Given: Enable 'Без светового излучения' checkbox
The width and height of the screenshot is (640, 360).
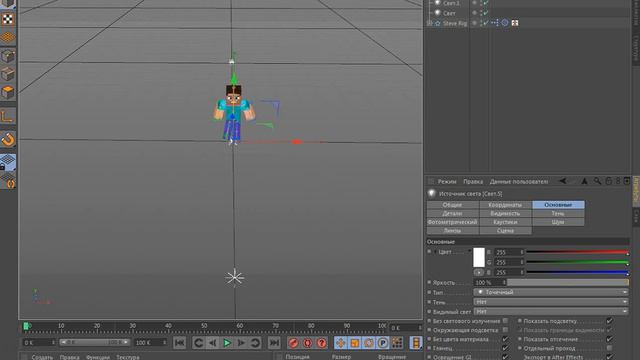Looking at the screenshot, I should (505, 321).
